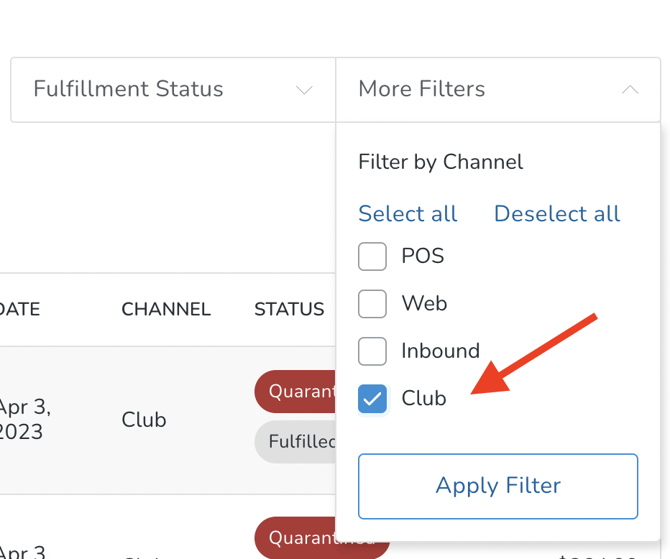This screenshot has height=559, width=670.
Task: Uncheck the Club channel checkbox
Action: [x=372, y=398]
